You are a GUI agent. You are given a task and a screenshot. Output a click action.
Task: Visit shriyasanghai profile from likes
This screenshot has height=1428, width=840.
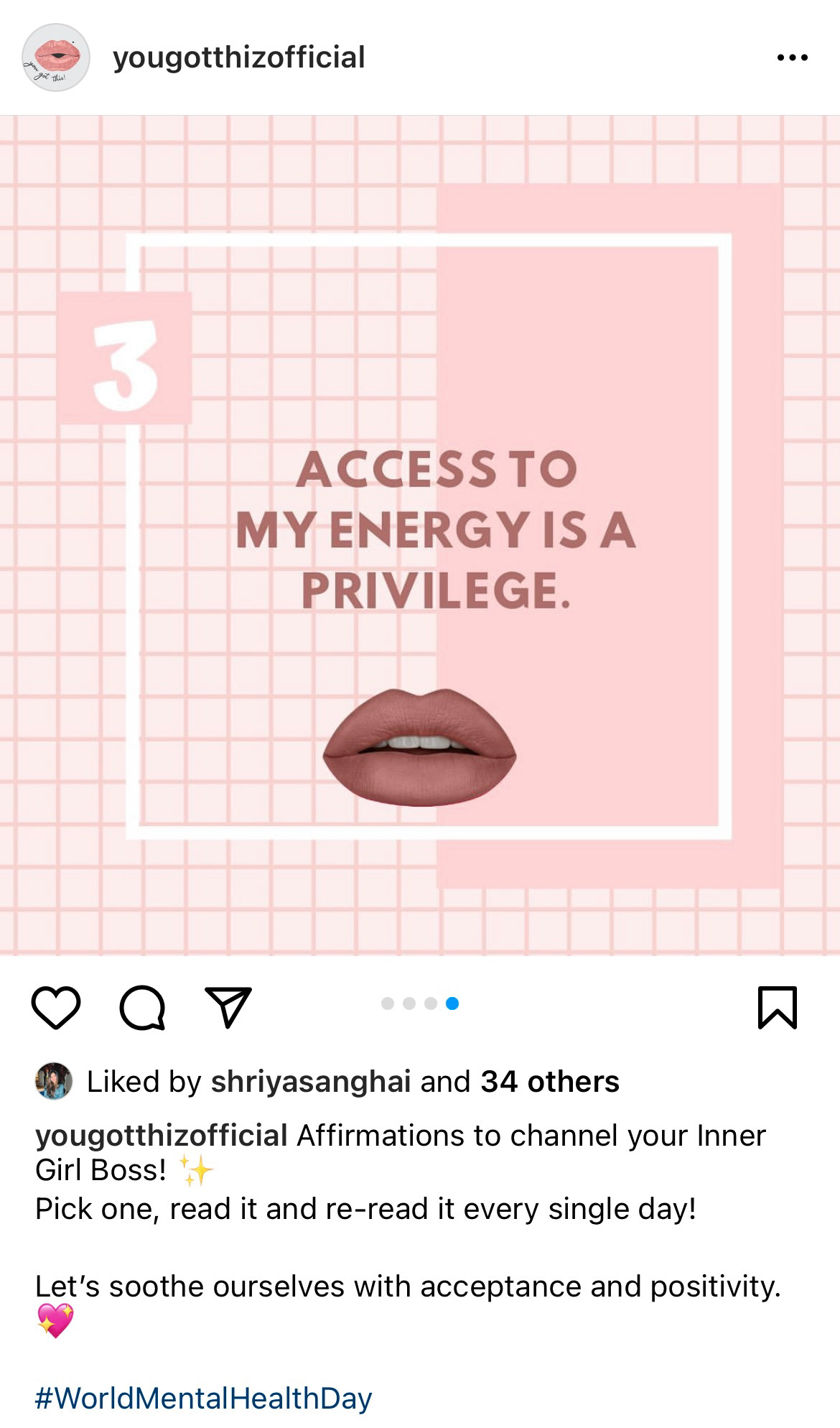[x=311, y=1082]
